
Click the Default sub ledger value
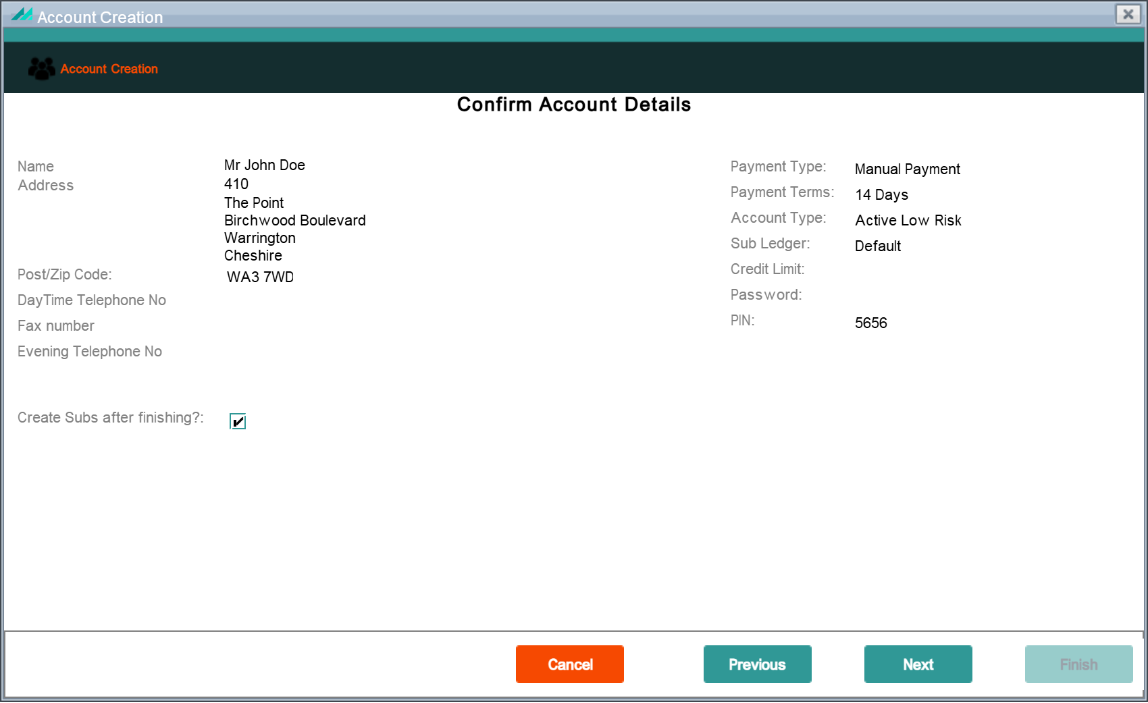click(x=878, y=246)
